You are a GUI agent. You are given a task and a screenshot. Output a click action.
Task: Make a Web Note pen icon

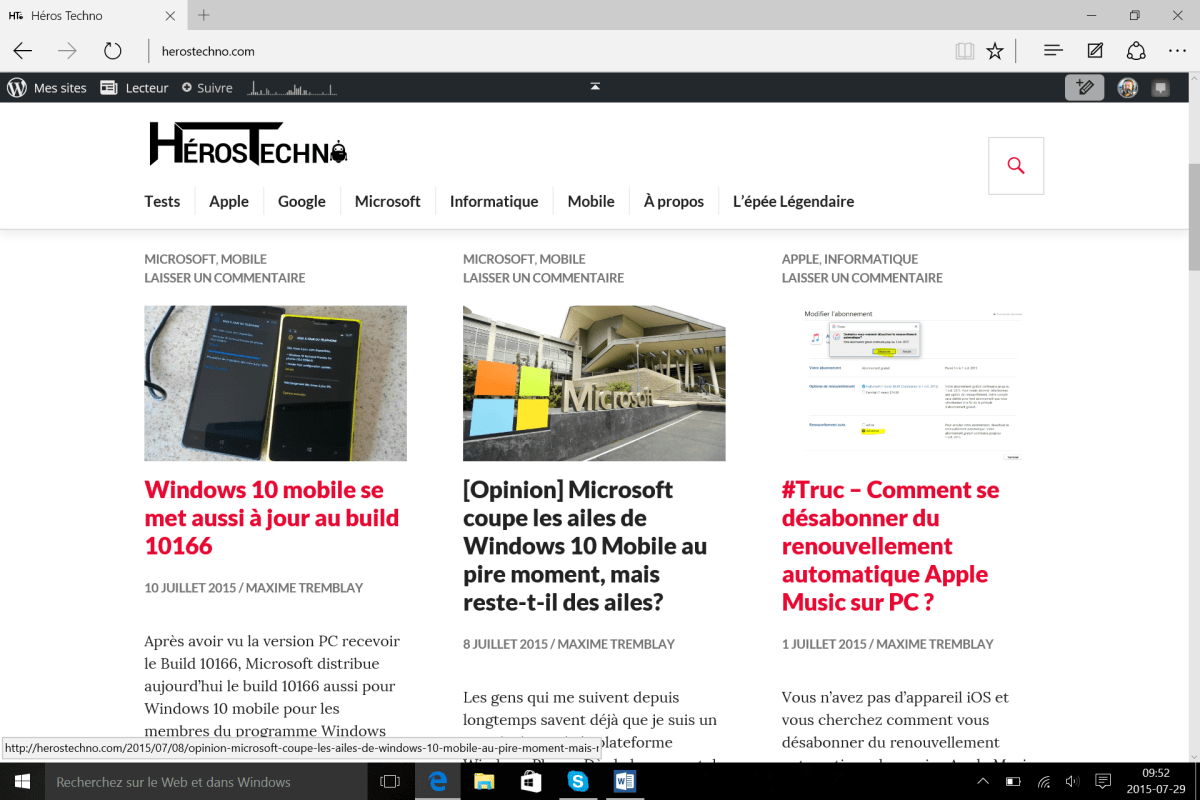pos(1095,51)
